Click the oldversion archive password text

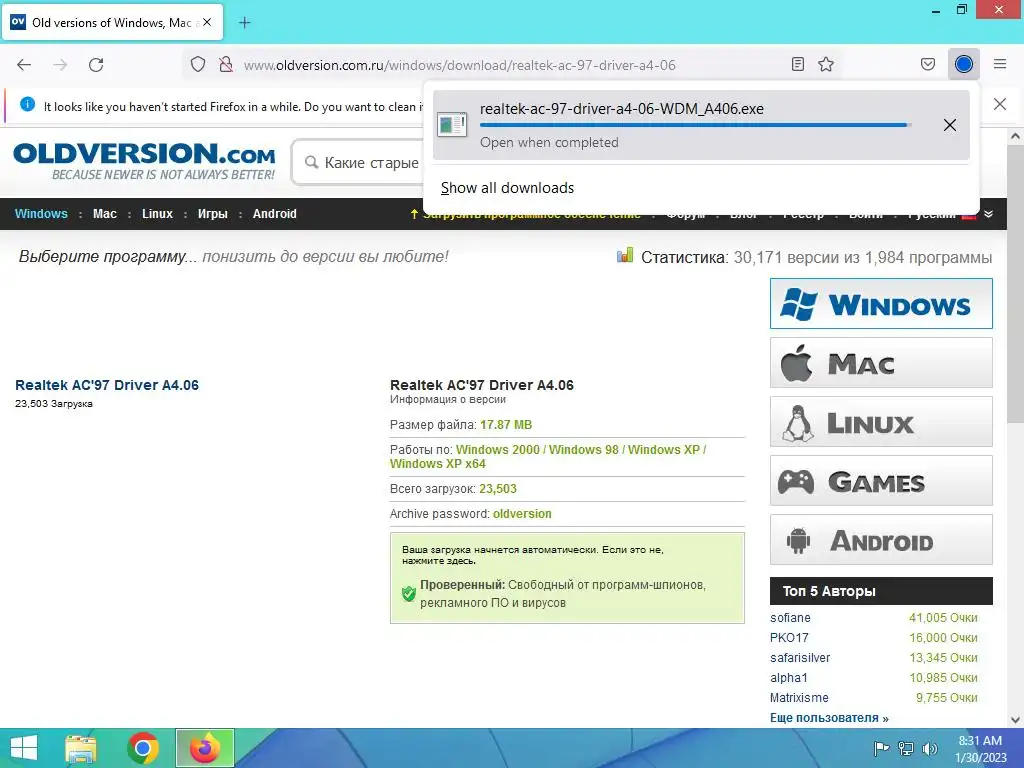tap(522, 514)
